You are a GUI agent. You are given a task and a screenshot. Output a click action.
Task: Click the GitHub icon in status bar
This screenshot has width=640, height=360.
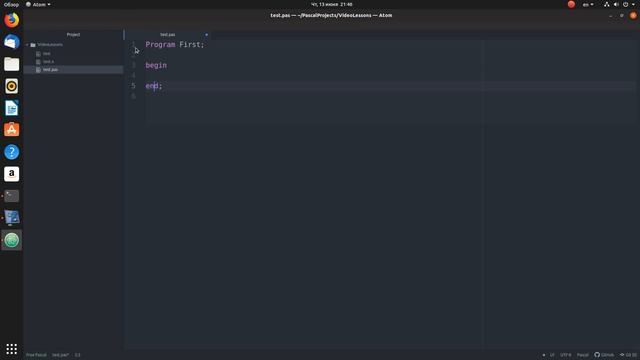pyautogui.click(x=597, y=355)
